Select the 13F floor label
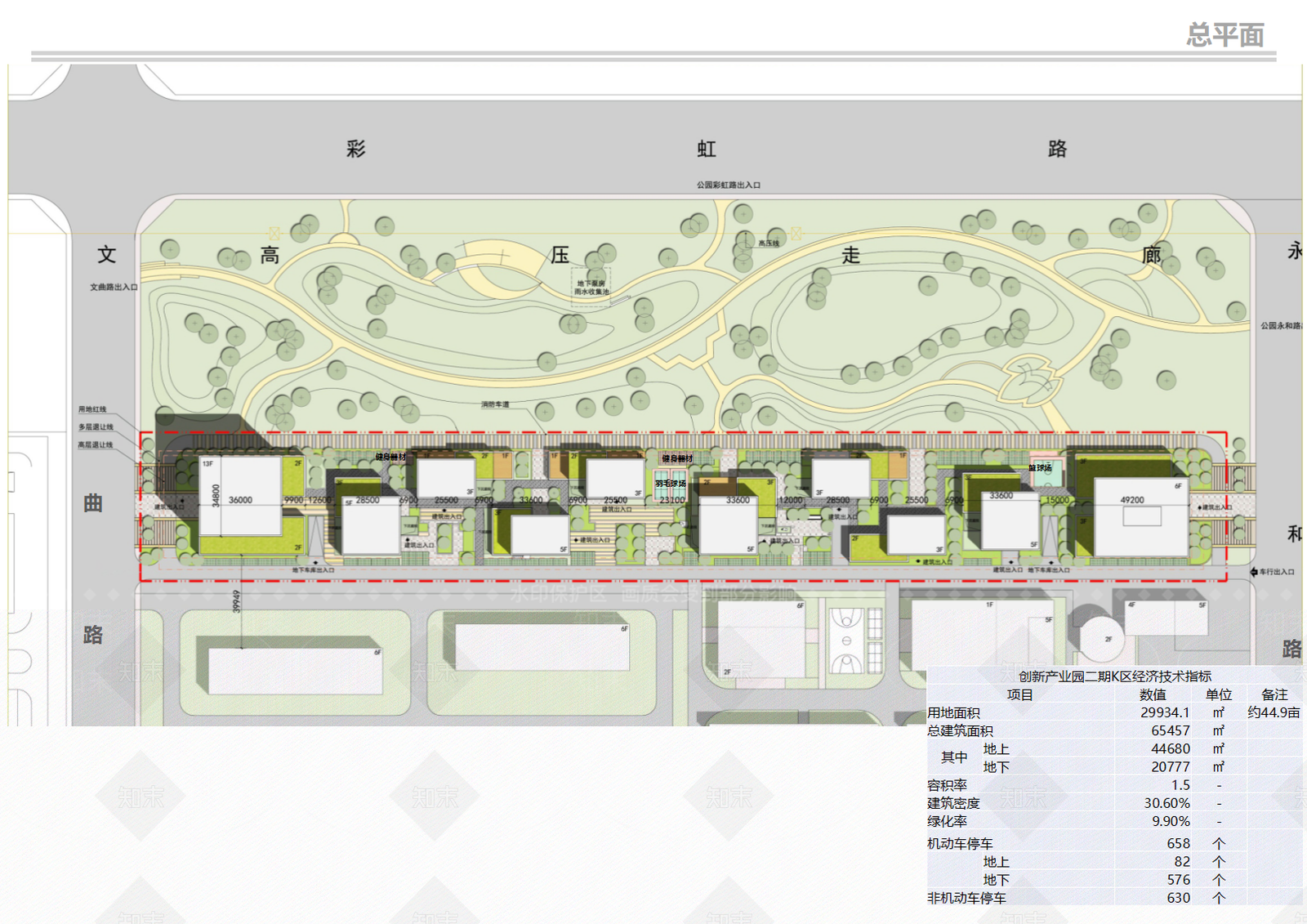 point(207,463)
